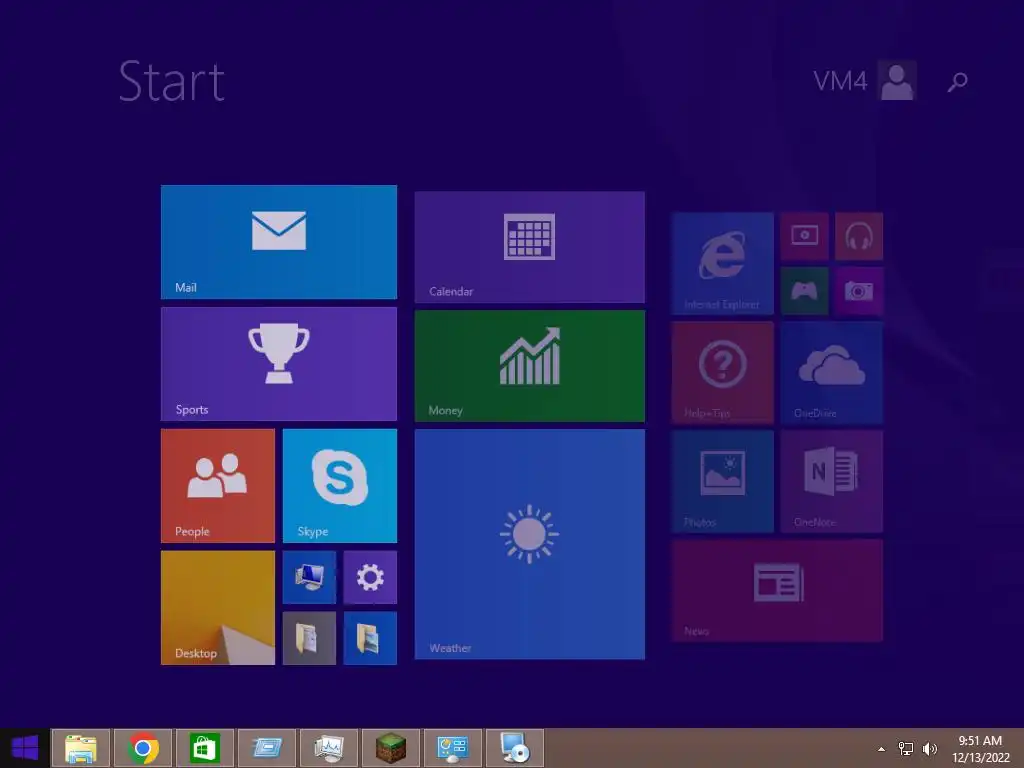Launch the Skype tile
Screen dimensions: 1024x768
340,486
